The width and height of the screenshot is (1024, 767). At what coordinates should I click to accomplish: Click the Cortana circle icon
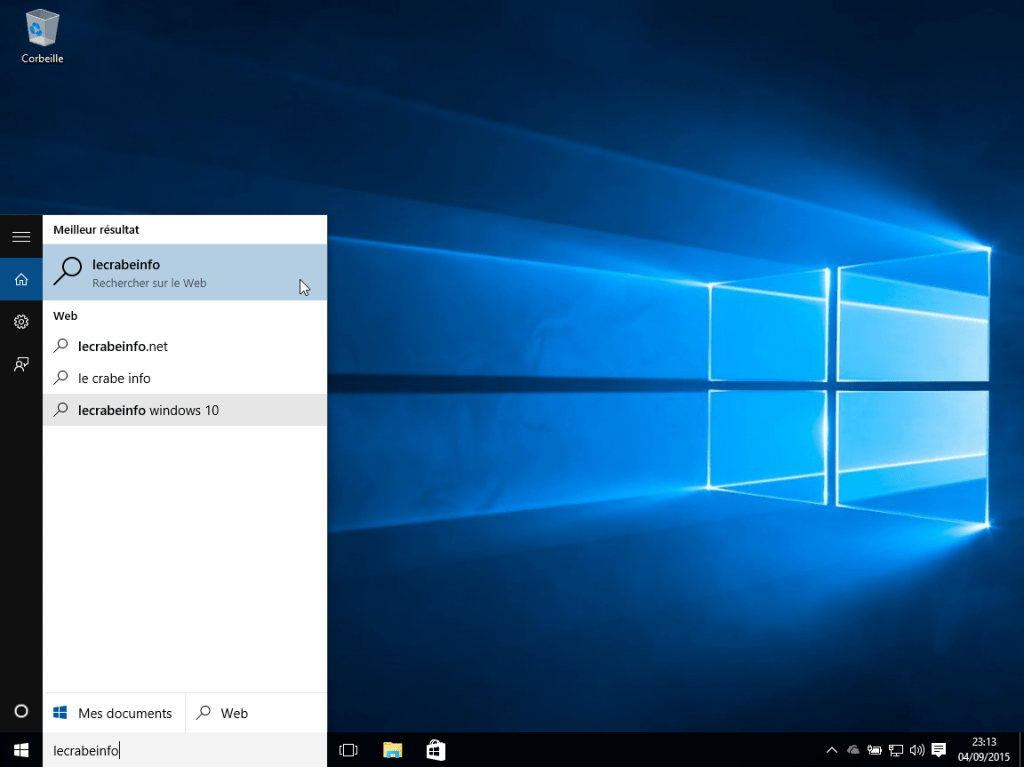(x=21, y=711)
